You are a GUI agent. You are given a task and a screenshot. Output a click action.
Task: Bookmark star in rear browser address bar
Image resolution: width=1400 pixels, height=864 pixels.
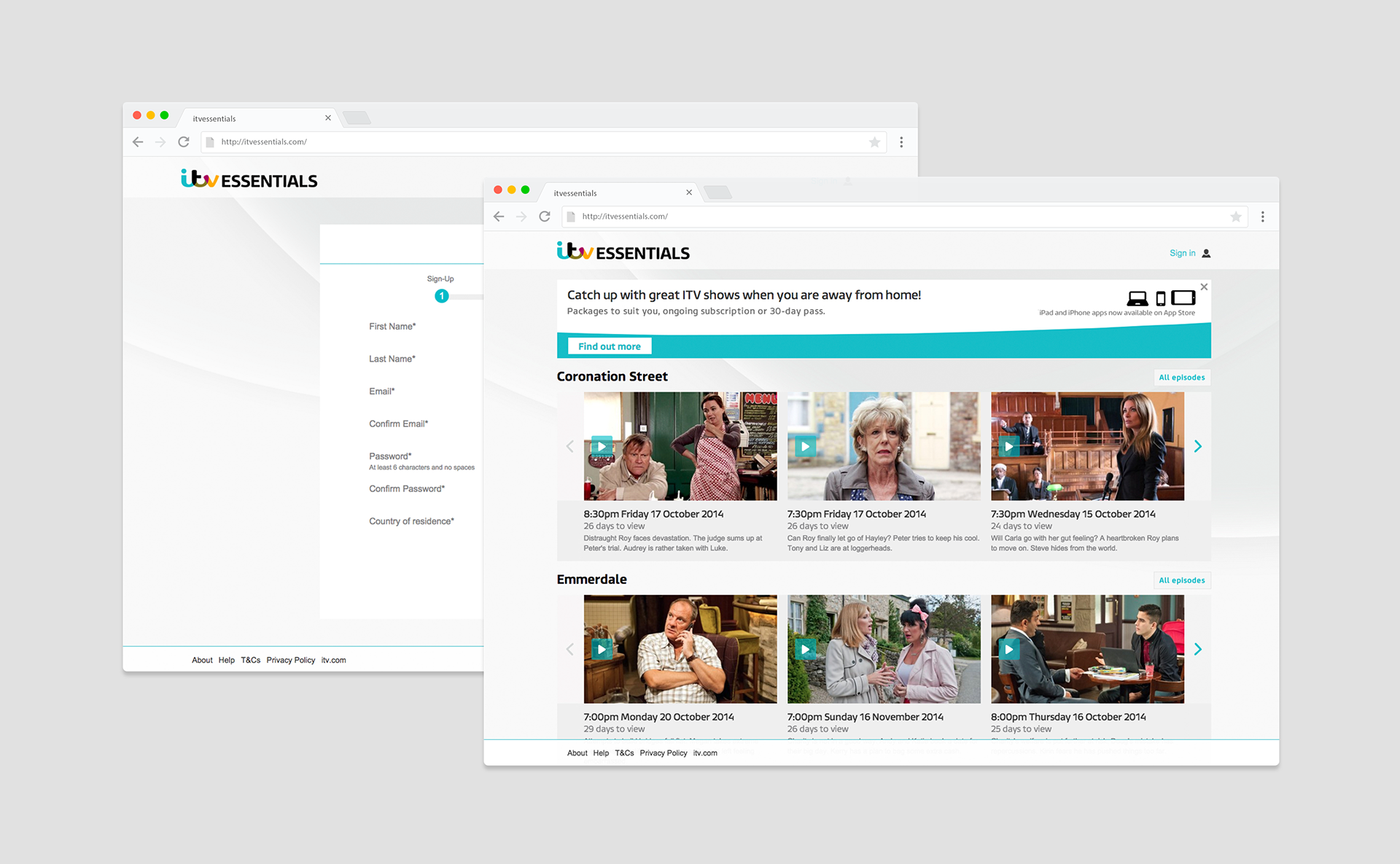point(875,142)
